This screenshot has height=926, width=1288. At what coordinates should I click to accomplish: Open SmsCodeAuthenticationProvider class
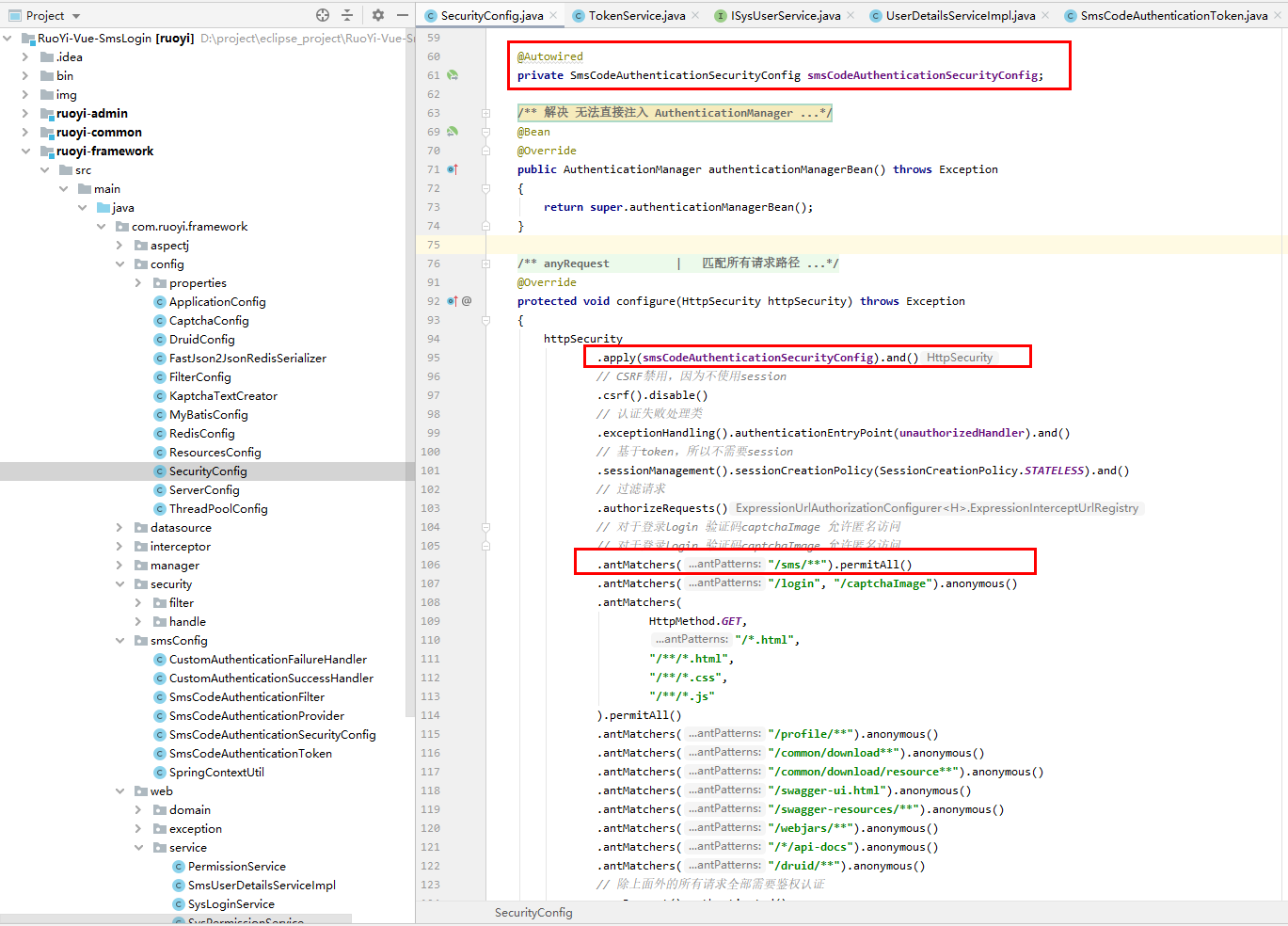tap(257, 716)
